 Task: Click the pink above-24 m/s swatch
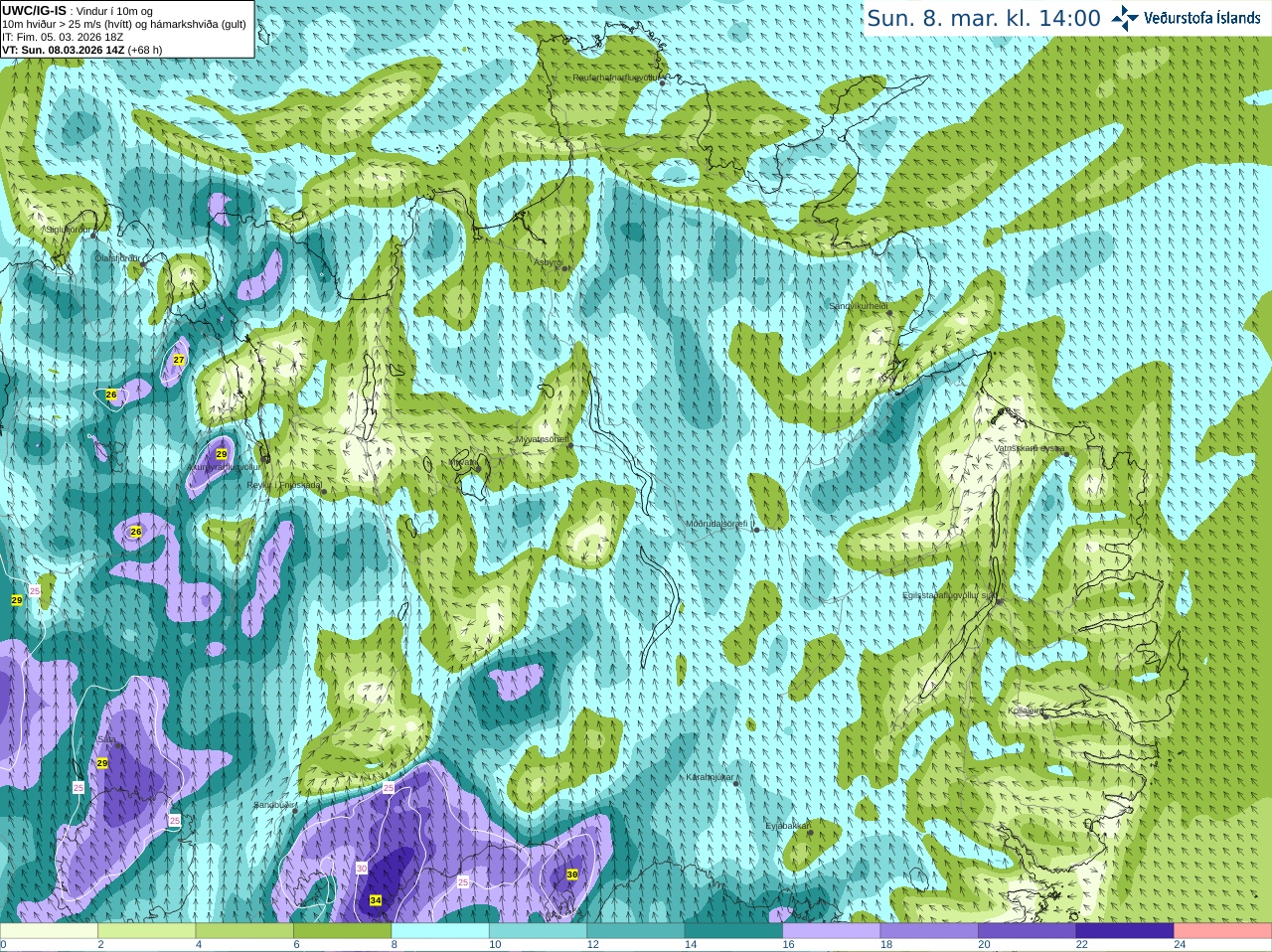click(x=1223, y=931)
